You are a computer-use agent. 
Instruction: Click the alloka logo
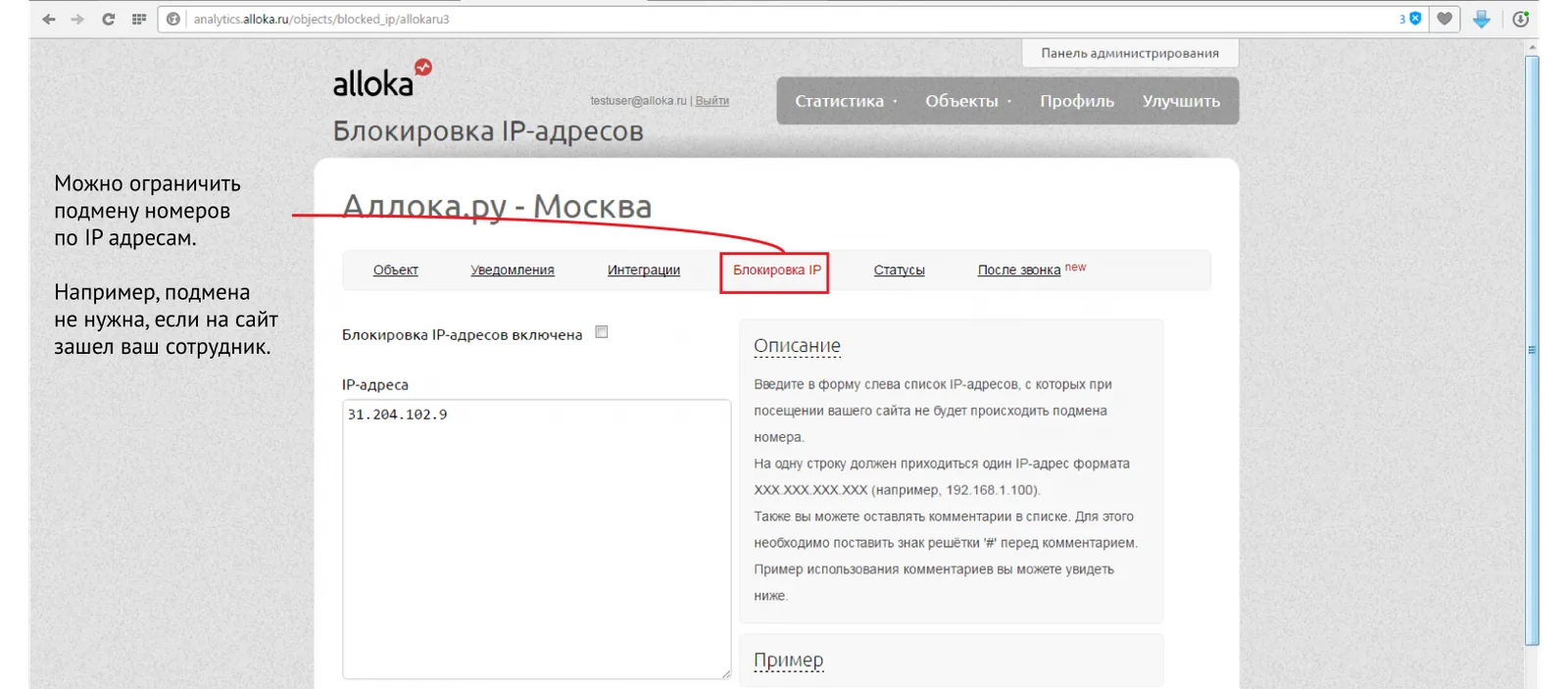[x=382, y=79]
